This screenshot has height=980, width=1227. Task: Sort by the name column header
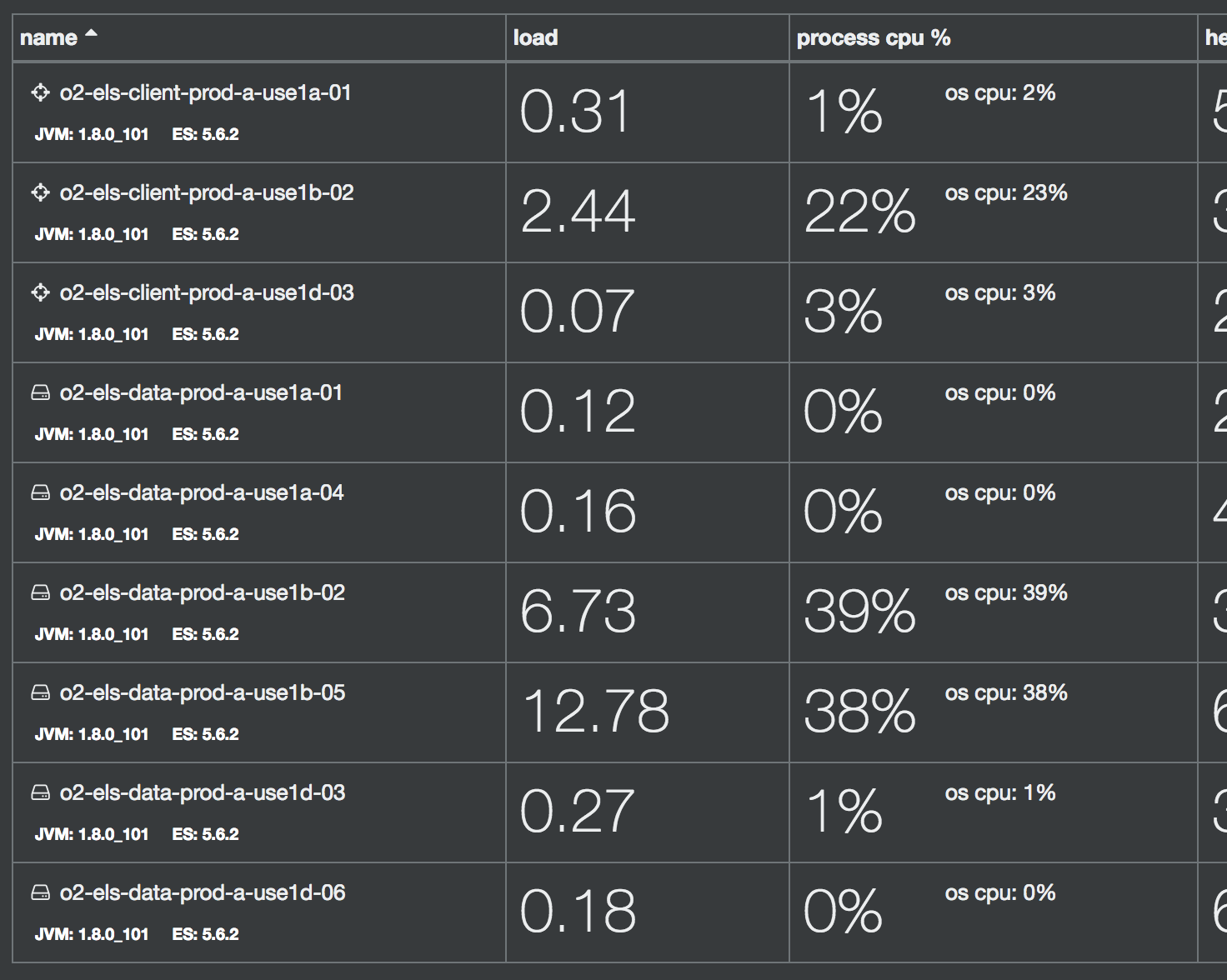point(48,37)
